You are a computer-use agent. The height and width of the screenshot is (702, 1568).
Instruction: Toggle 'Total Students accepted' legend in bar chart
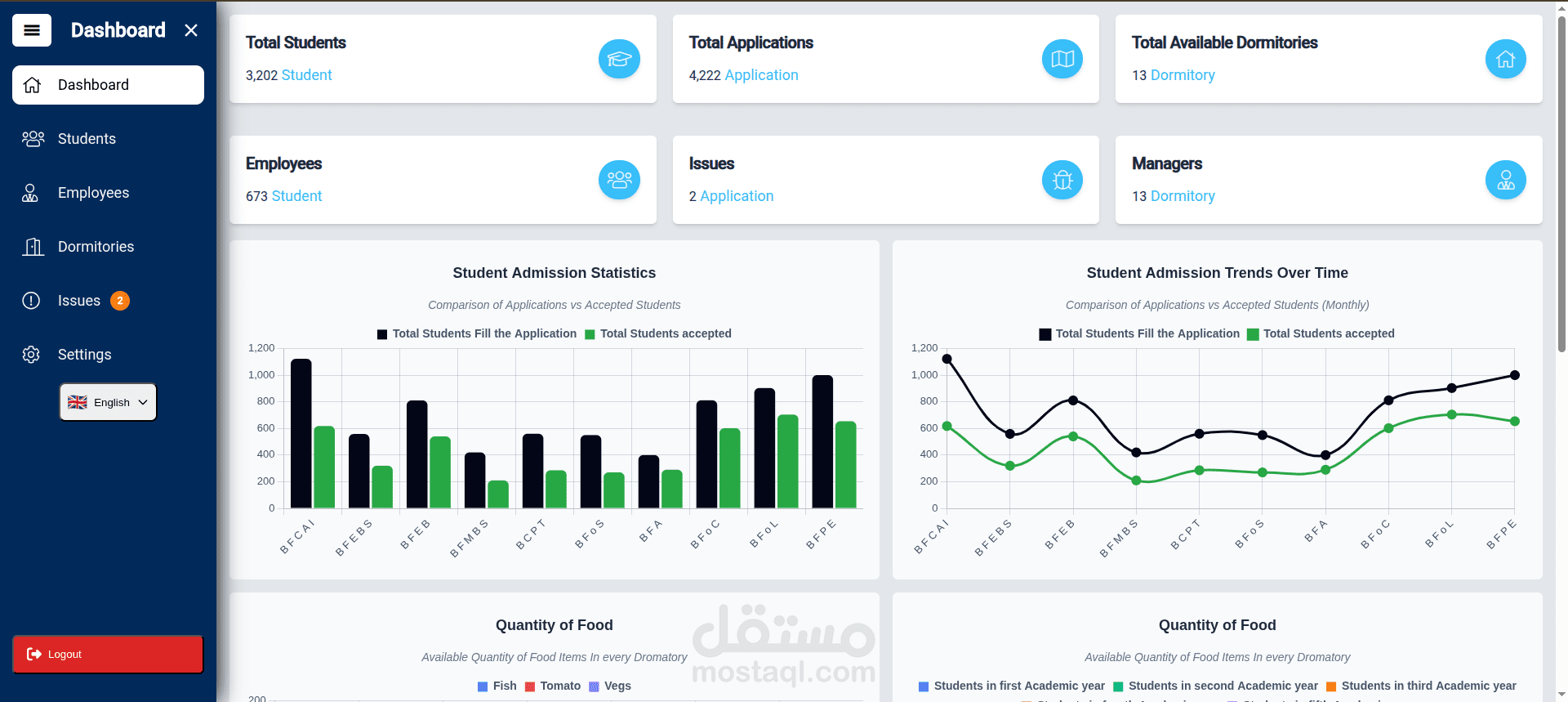[658, 333]
